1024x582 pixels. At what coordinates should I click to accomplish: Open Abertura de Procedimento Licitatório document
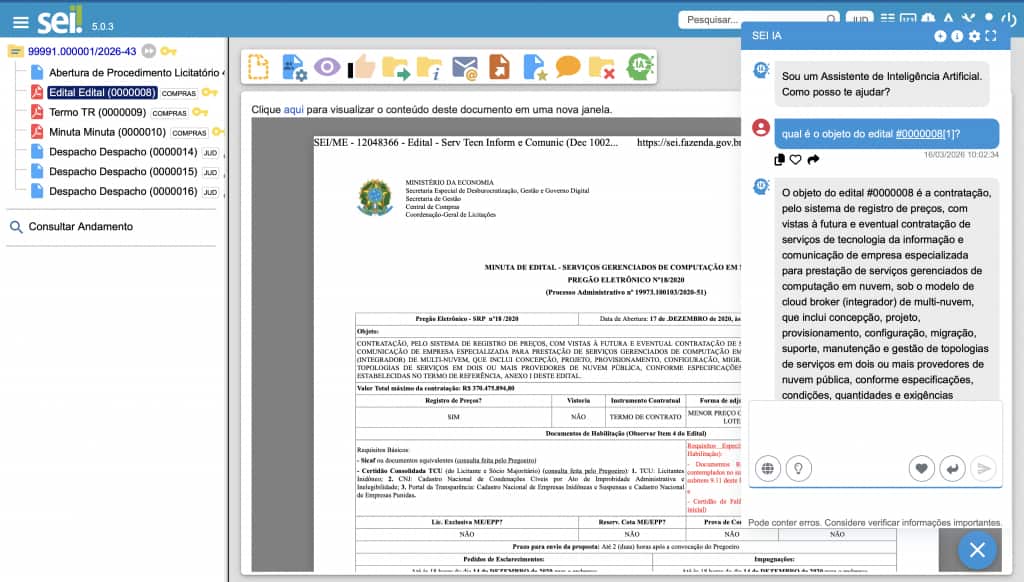coord(135,73)
